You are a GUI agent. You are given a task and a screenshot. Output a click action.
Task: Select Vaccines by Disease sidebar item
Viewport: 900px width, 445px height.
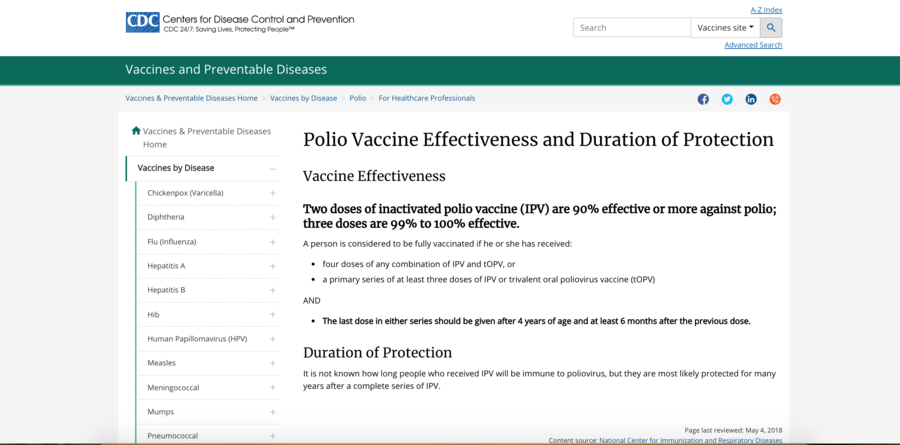click(x=176, y=168)
